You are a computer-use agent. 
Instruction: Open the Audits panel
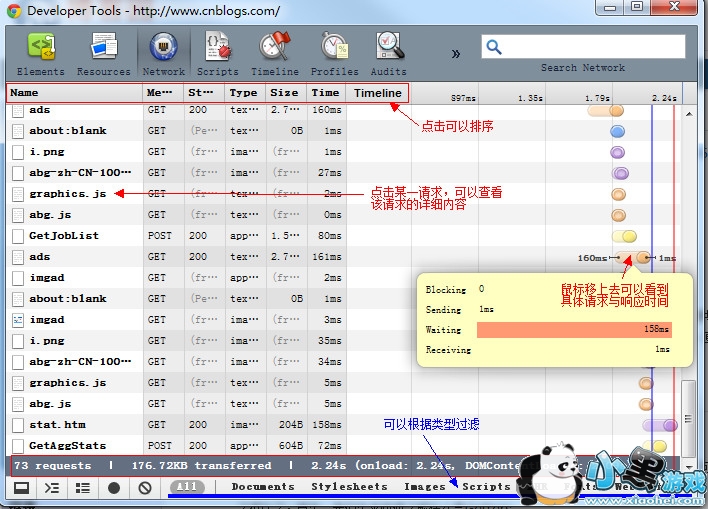[388, 53]
